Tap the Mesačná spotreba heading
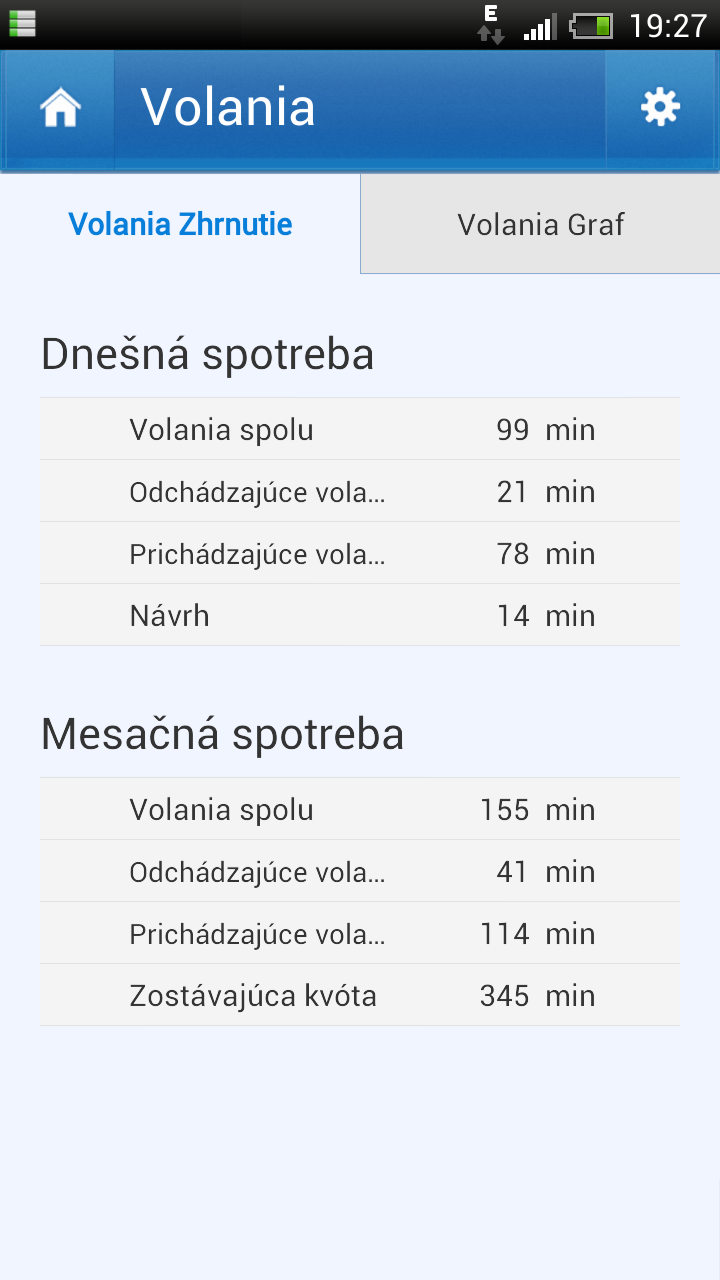Viewport: 720px width, 1280px height. (x=223, y=735)
